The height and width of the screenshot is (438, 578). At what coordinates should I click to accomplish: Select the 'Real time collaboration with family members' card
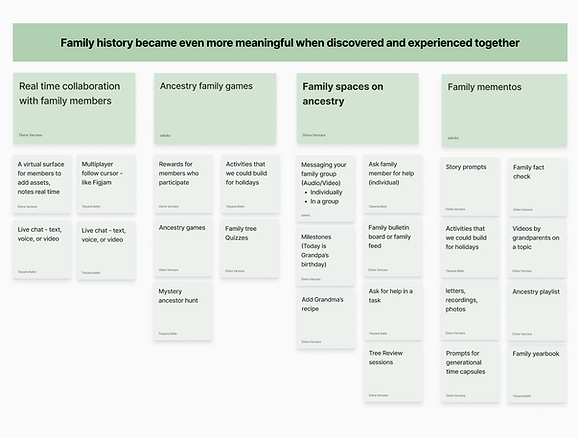pos(74,108)
